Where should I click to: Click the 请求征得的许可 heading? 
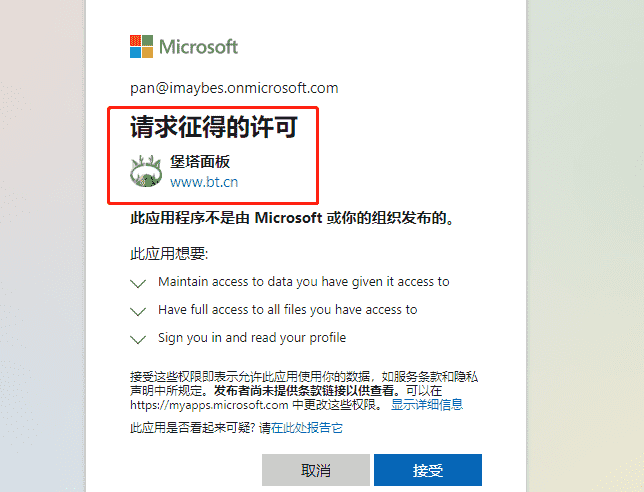tap(214, 126)
